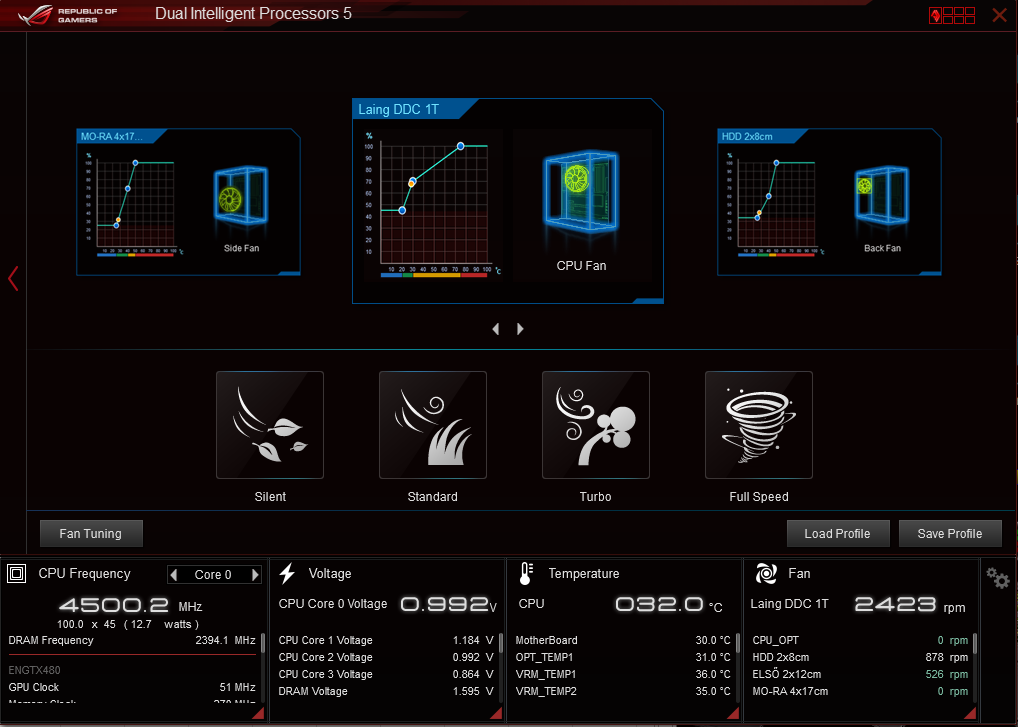Select the HDD 2x8cm Back Fan card
Viewport: 1018px width, 727px height.
click(x=829, y=202)
